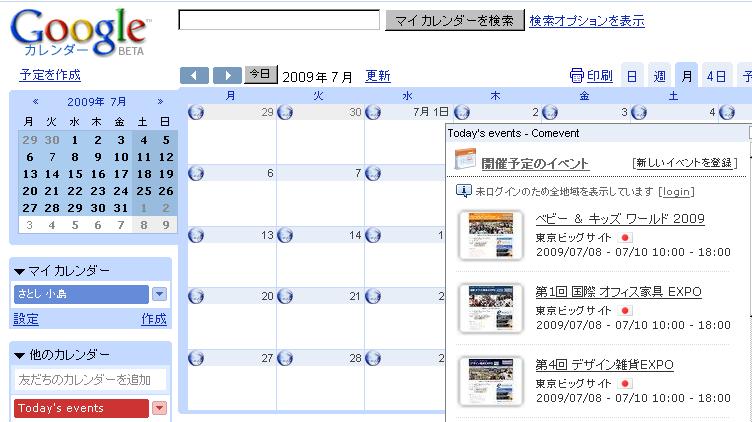This screenshot has width=752, height=422.
Task: Click the 予定を作成 link
Action: pos(50,75)
